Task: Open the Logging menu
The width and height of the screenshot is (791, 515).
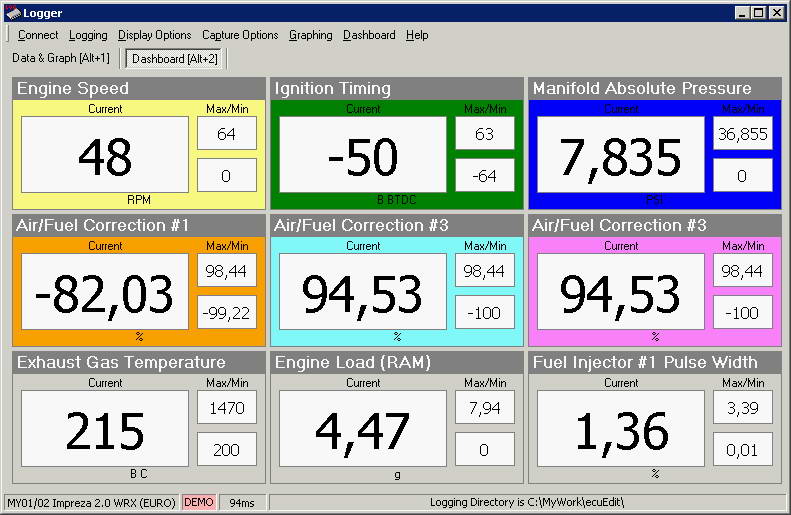Action: pyautogui.click(x=88, y=35)
